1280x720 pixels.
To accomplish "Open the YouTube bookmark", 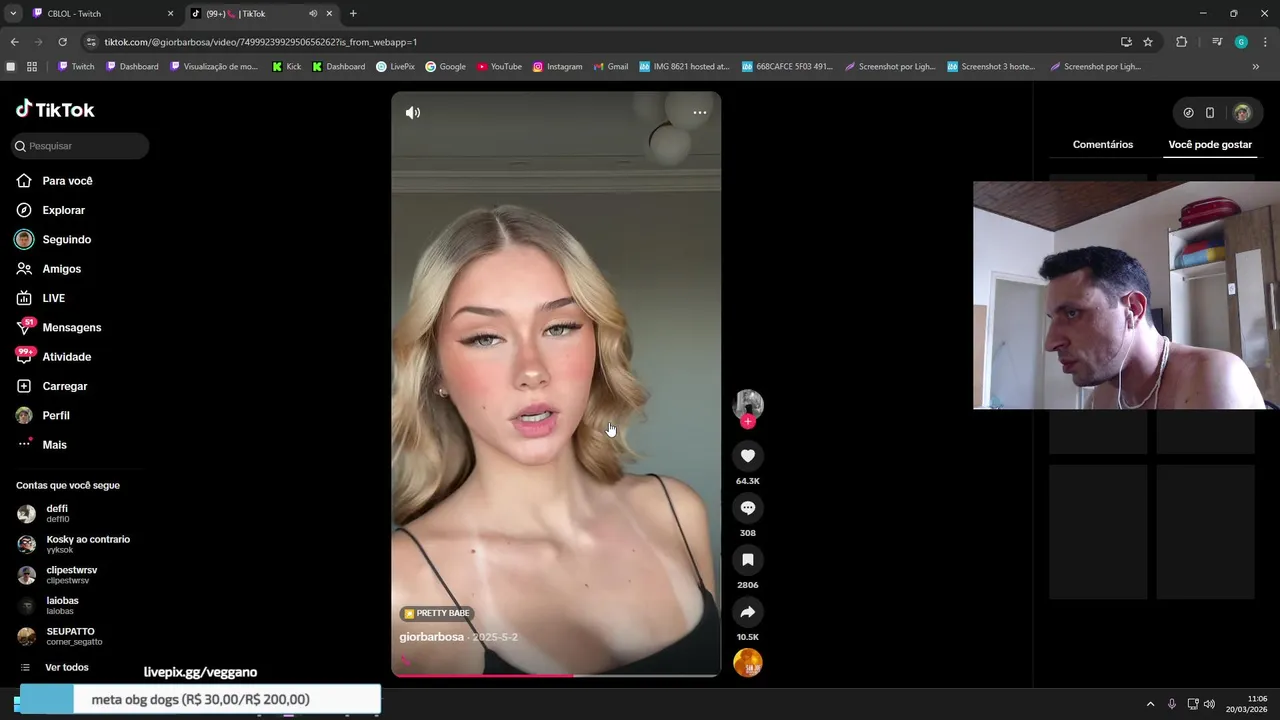I will tap(499, 67).
